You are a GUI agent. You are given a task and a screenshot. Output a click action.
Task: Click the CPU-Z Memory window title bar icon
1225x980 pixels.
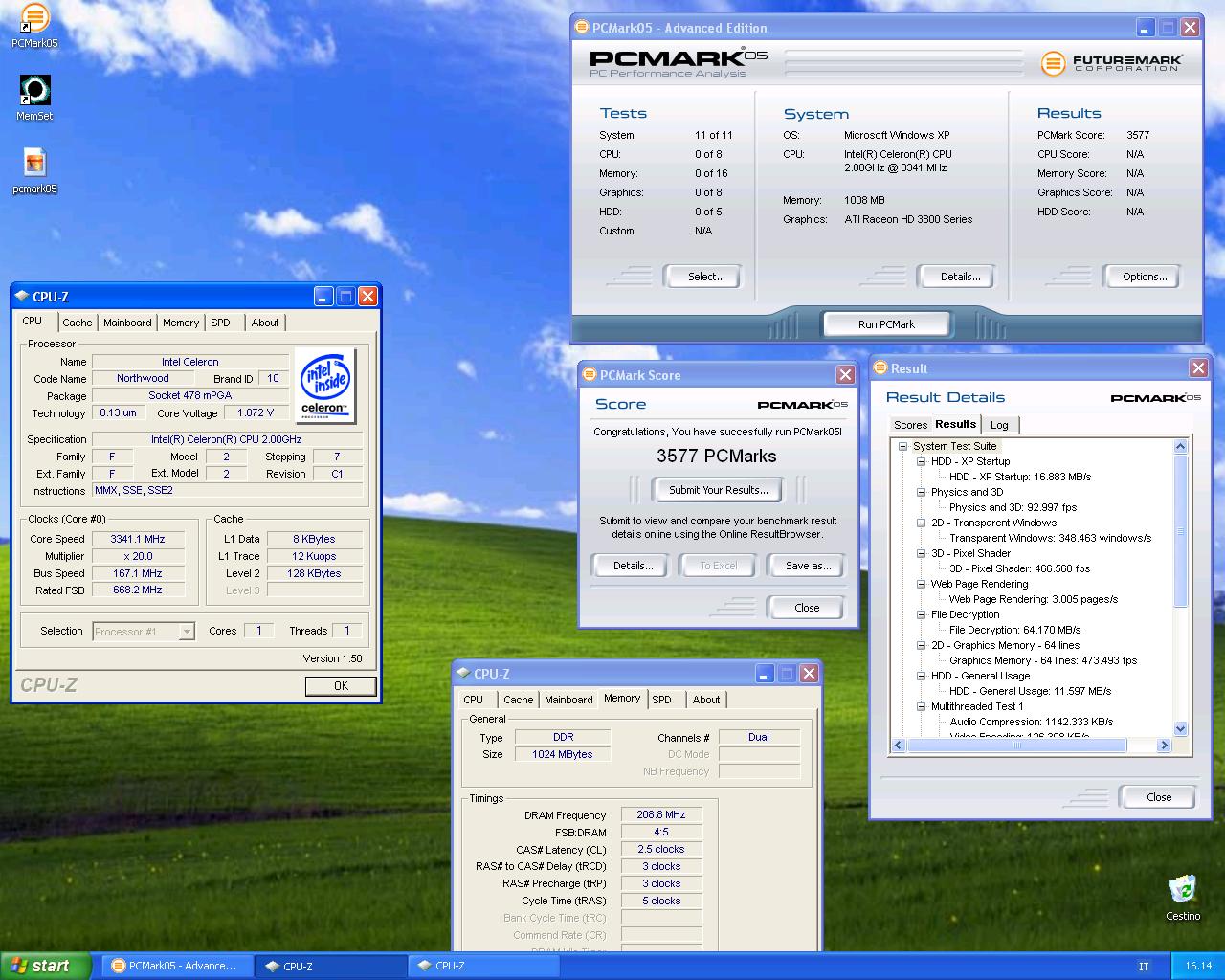pyautogui.click(x=462, y=674)
